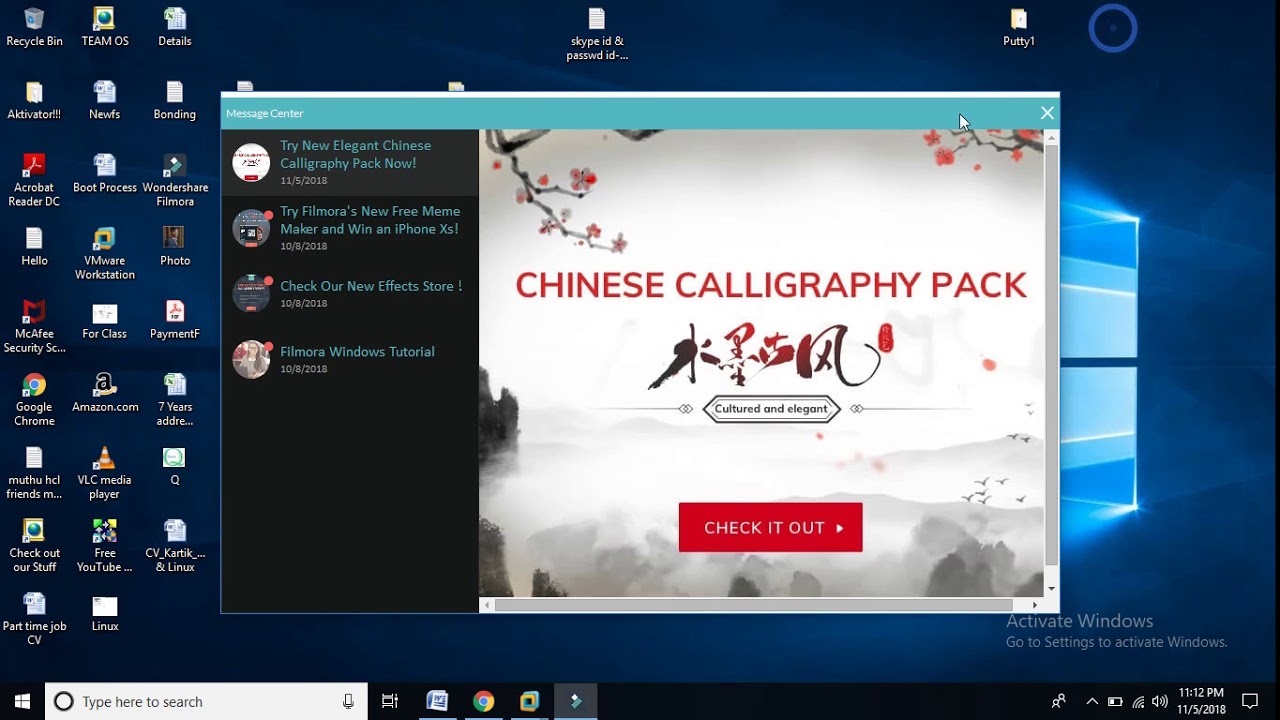Select skype id & passwd file icon
Screen dimensions: 1280x720
(x=597, y=34)
